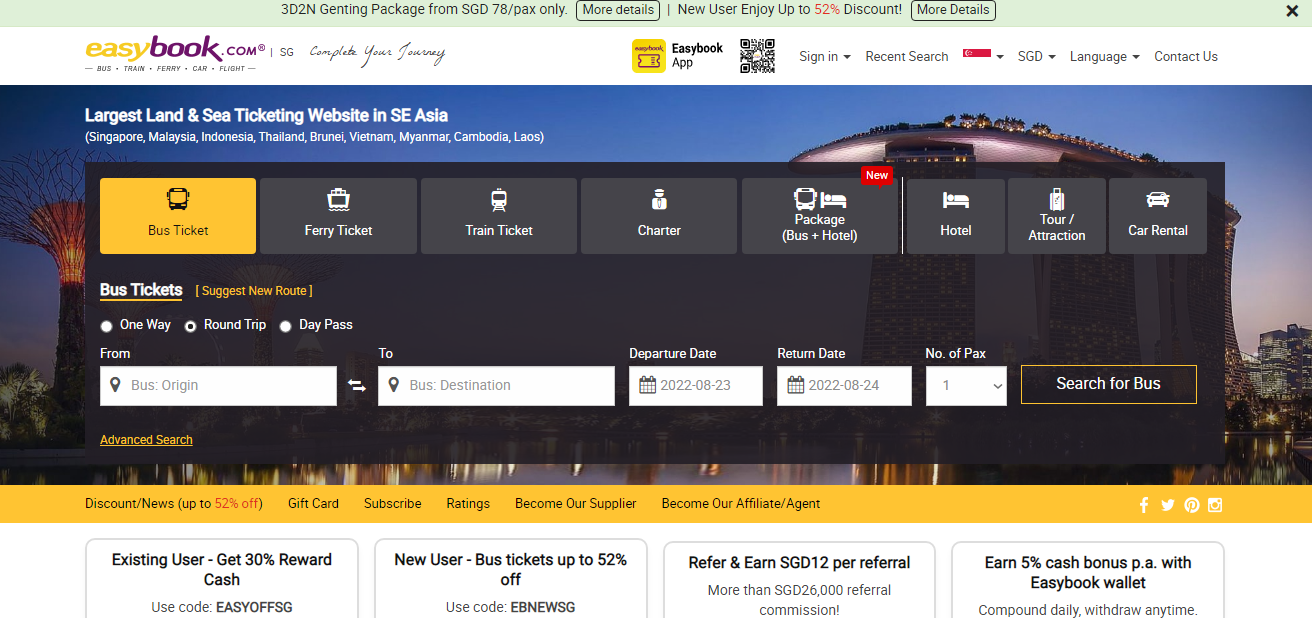The image size is (1312, 618).
Task: Select the Package (Bus + Hotel) tab
Action: [820, 216]
